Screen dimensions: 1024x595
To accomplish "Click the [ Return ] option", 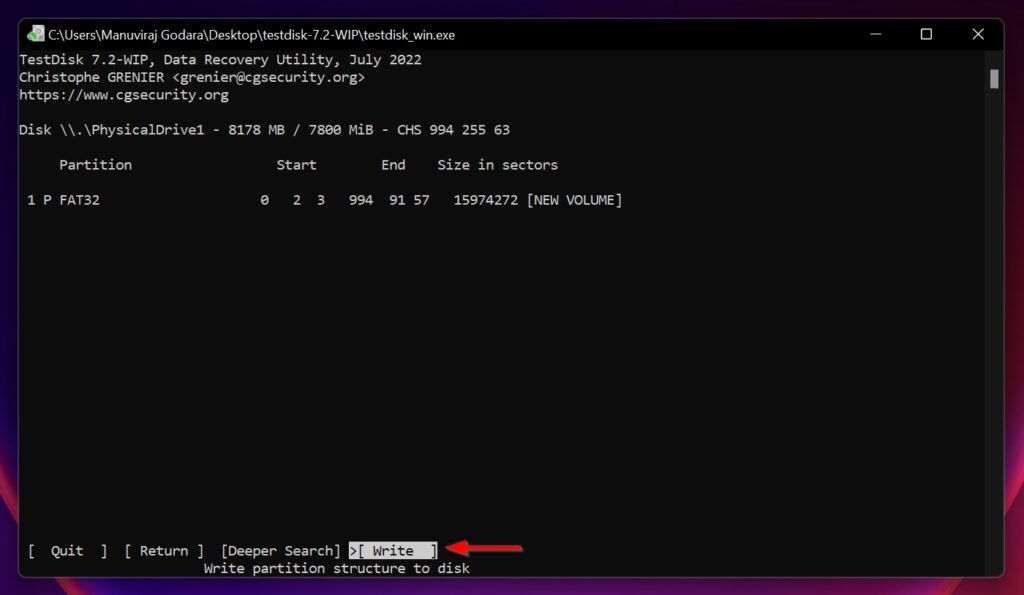I will [163, 550].
